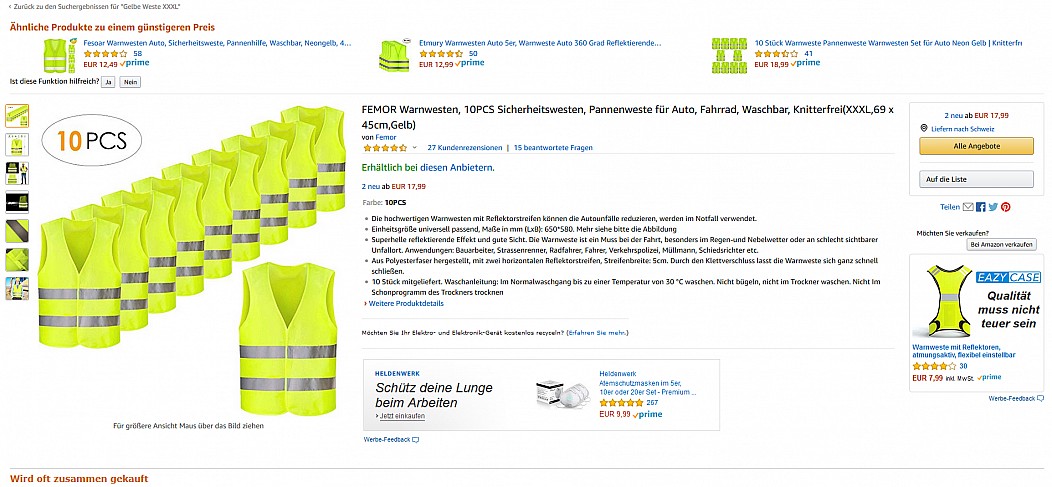The height and width of the screenshot is (487, 1052).
Task: Show the reflective stripe close-up thumbnail
Action: click(17, 231)
